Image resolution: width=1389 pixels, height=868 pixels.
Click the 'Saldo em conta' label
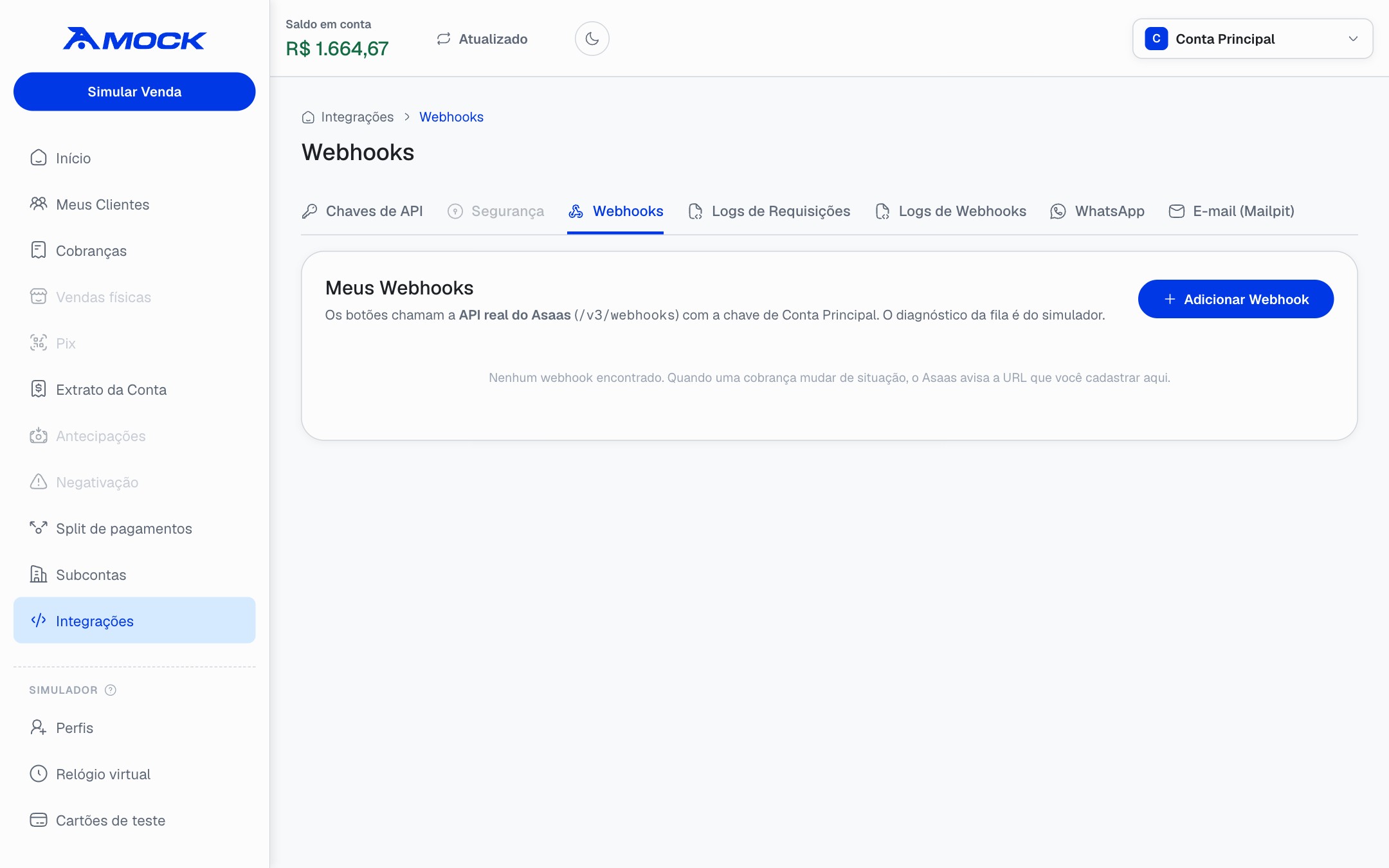(x=328, y=24)
